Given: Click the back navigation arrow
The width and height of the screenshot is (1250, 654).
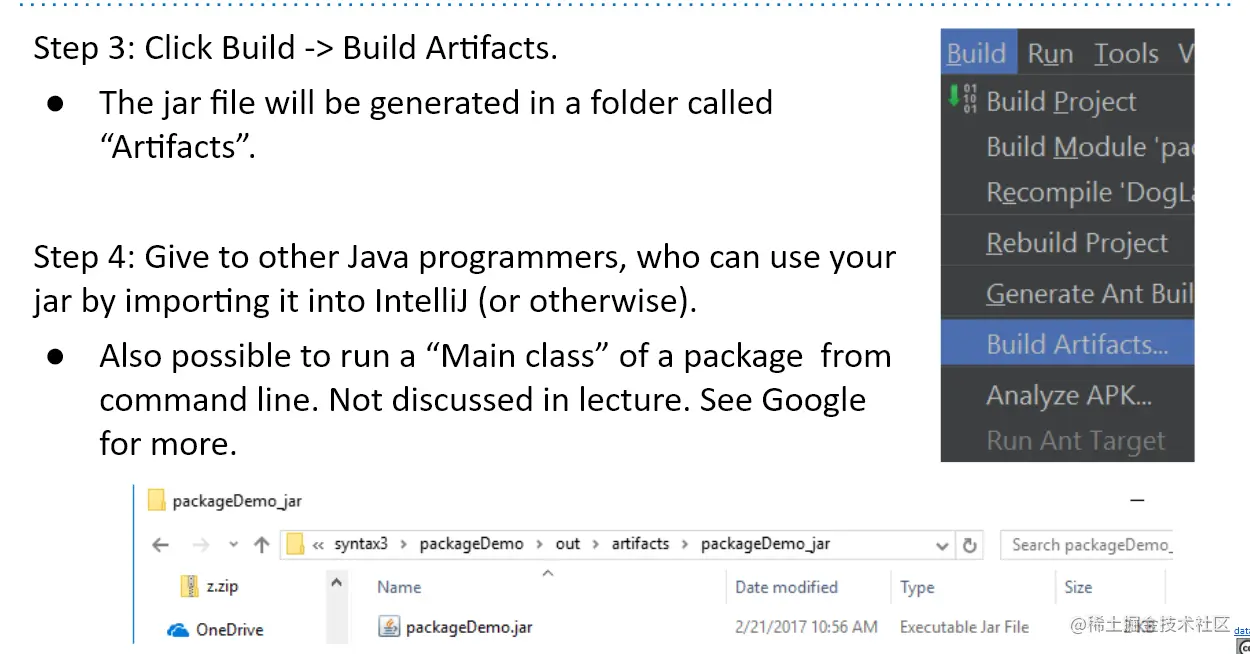Looking at the screenshot, I should pyautogui.click(x=160, y=544).
